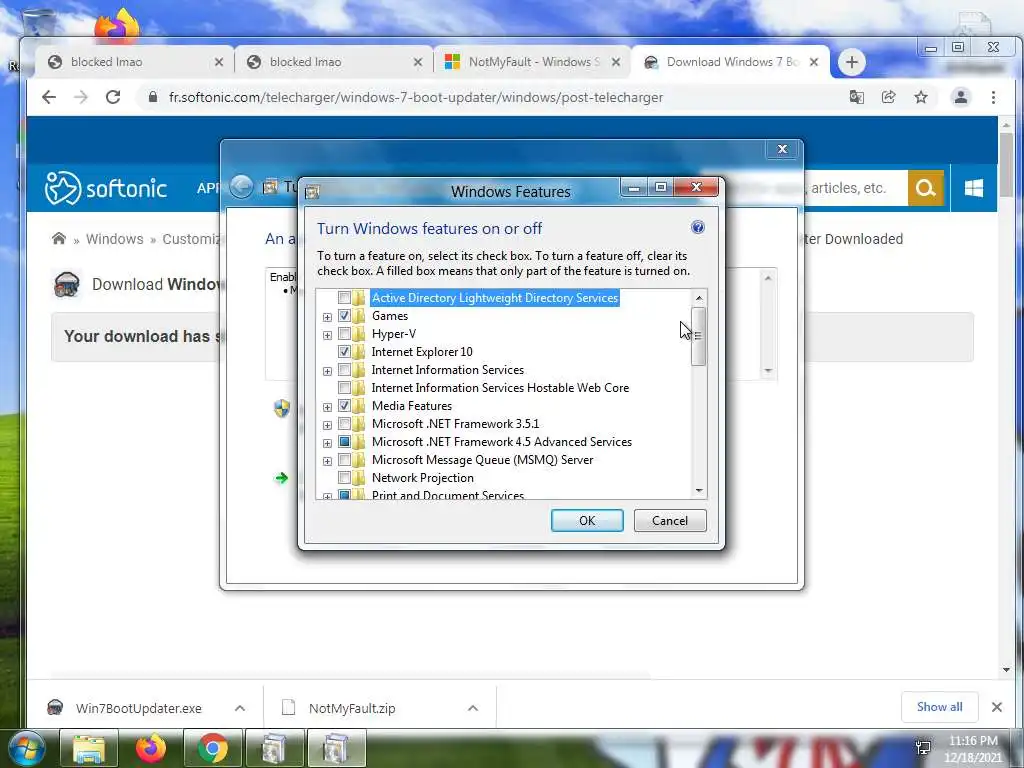The height and width of the screenshot is (768, 1024).
Task: Click the Softonic orange search button
Action: click(925, 188)
